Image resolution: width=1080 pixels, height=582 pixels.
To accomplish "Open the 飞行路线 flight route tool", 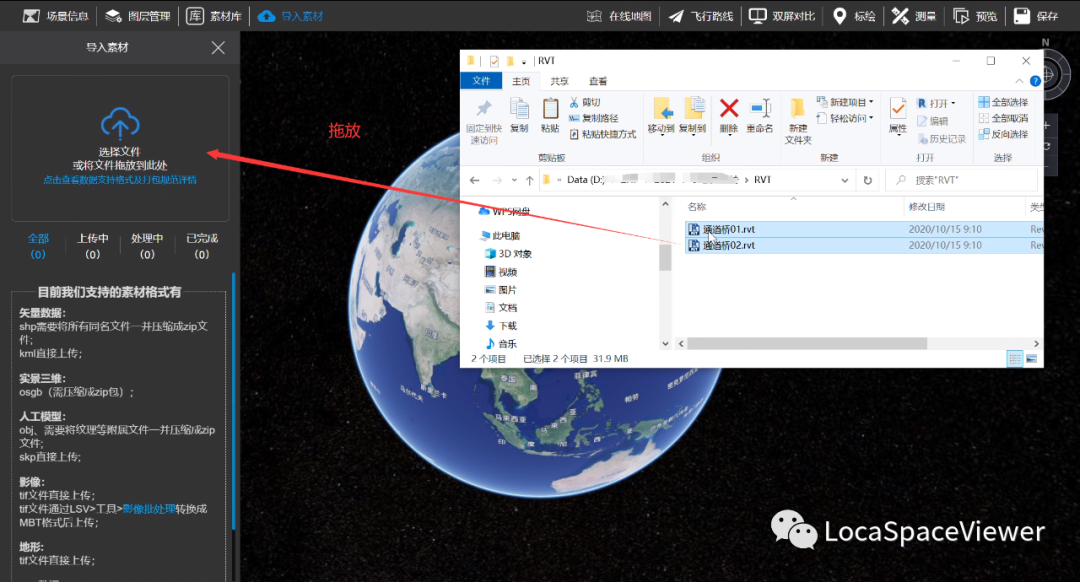I will coord(700,16).
